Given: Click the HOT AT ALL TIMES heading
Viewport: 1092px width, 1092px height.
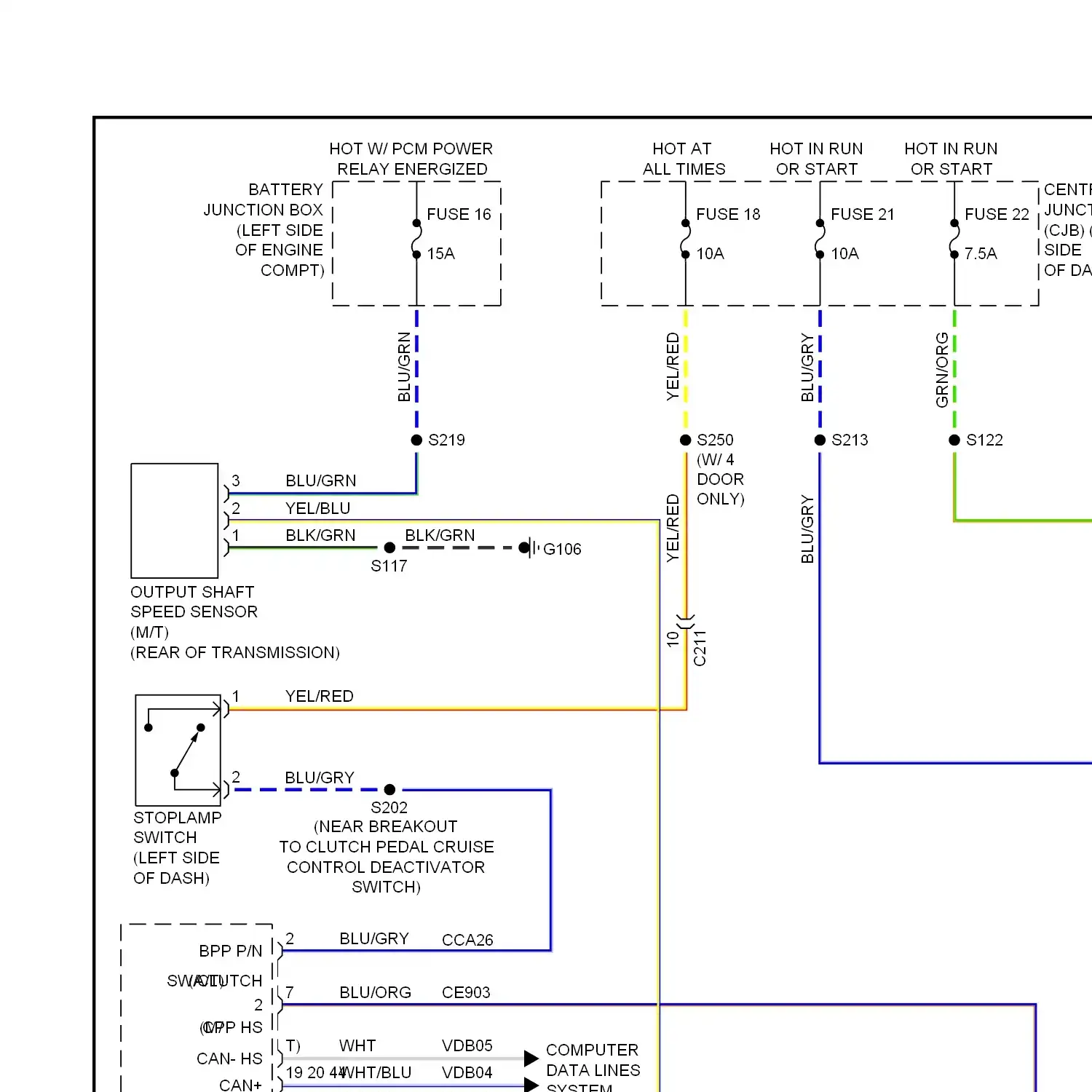Looking at the screenshot, I should 683,159.
